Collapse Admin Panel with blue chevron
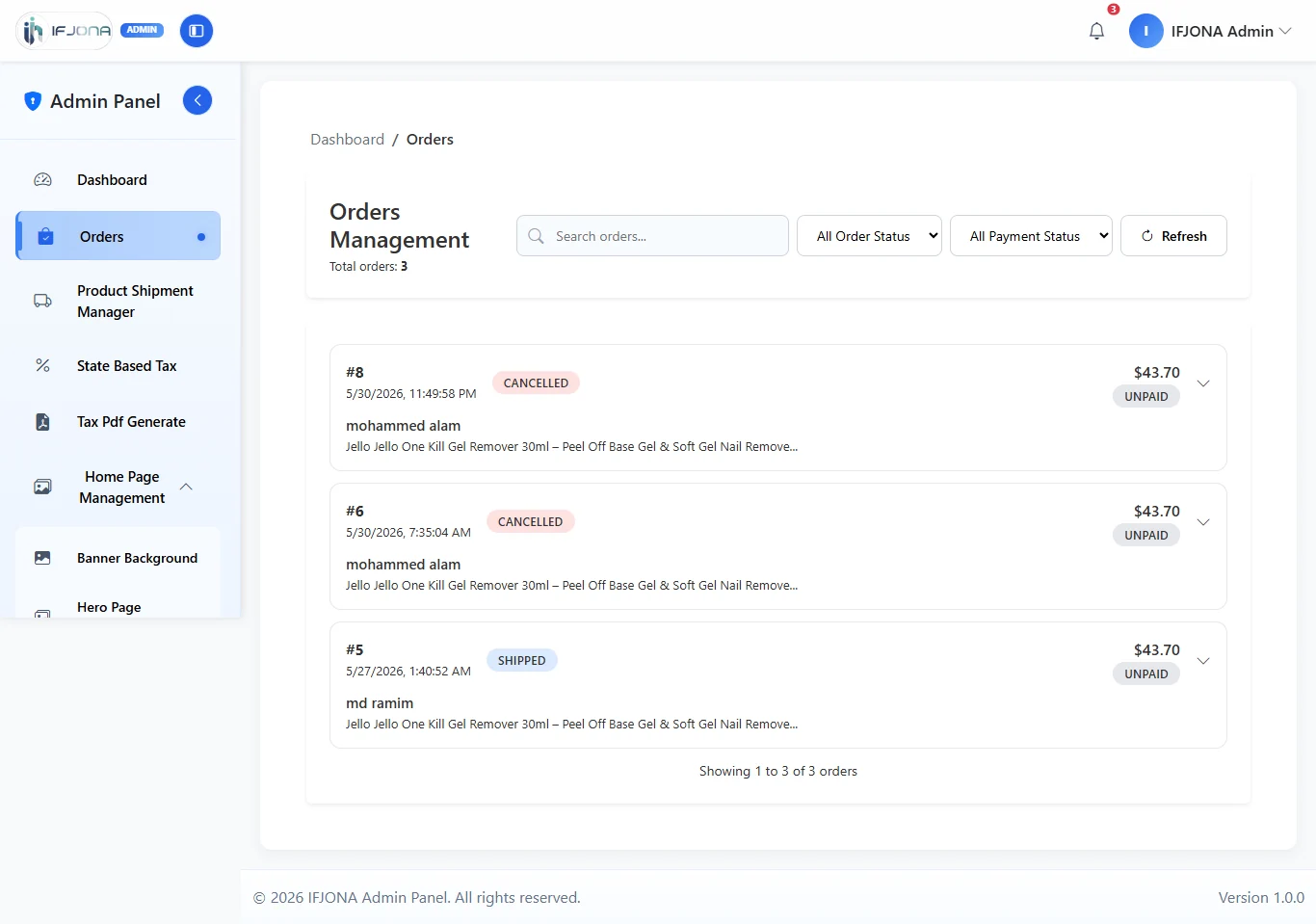This screenshot has width=1316, height=924. [197, 100]
